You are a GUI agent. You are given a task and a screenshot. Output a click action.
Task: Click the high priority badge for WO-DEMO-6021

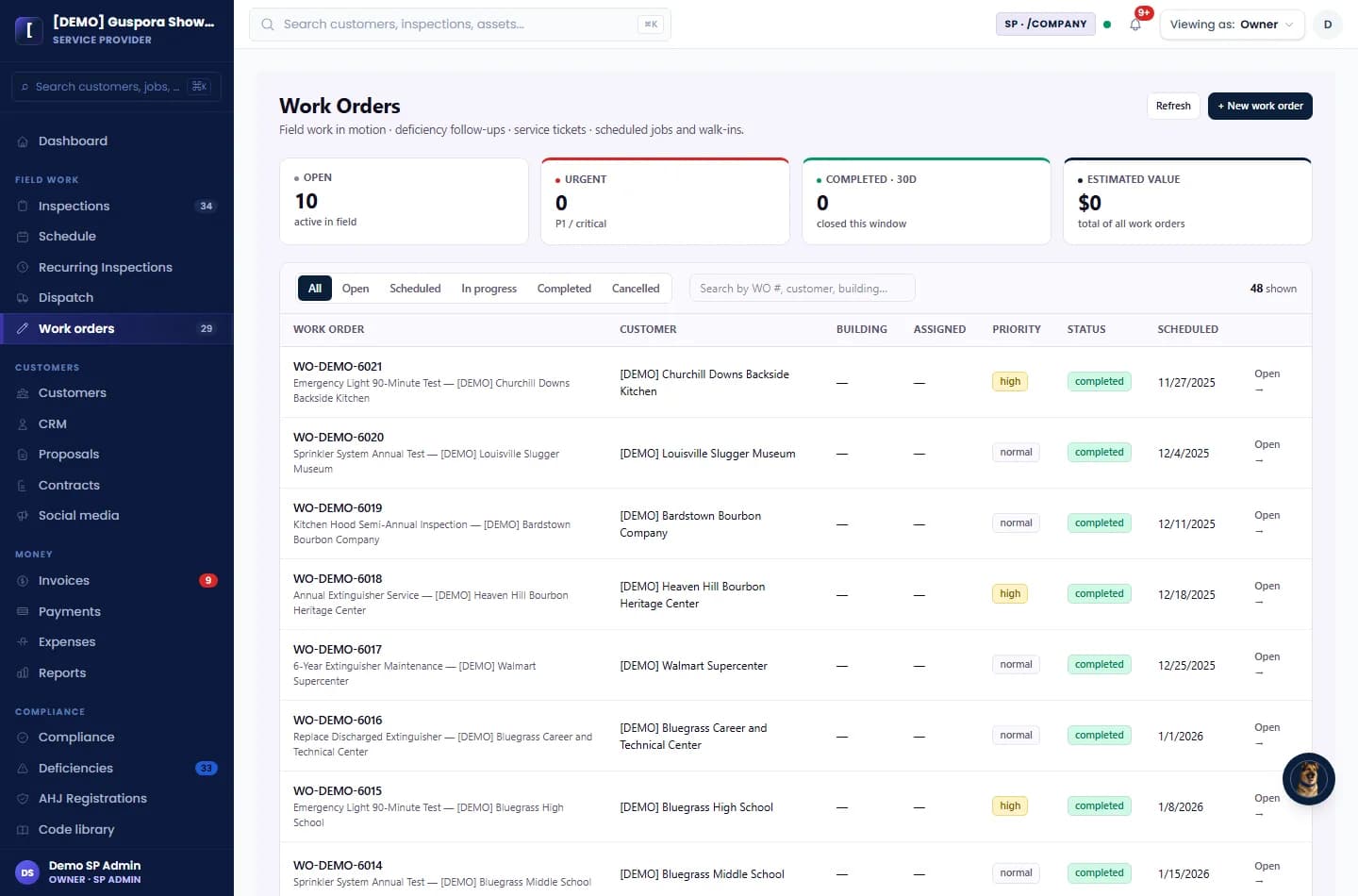coord(1010,381)
